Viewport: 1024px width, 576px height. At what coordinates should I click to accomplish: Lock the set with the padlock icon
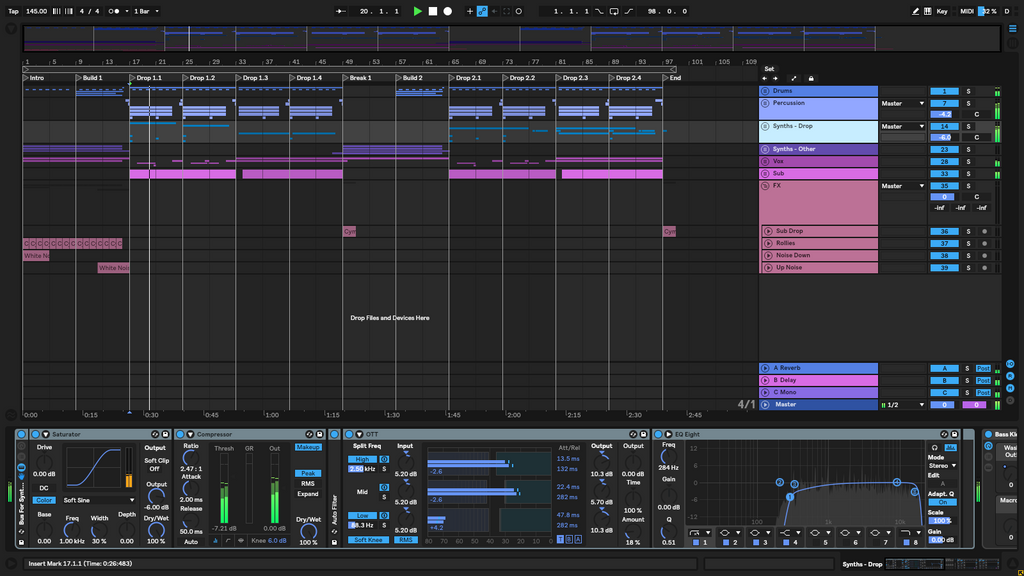811,78
